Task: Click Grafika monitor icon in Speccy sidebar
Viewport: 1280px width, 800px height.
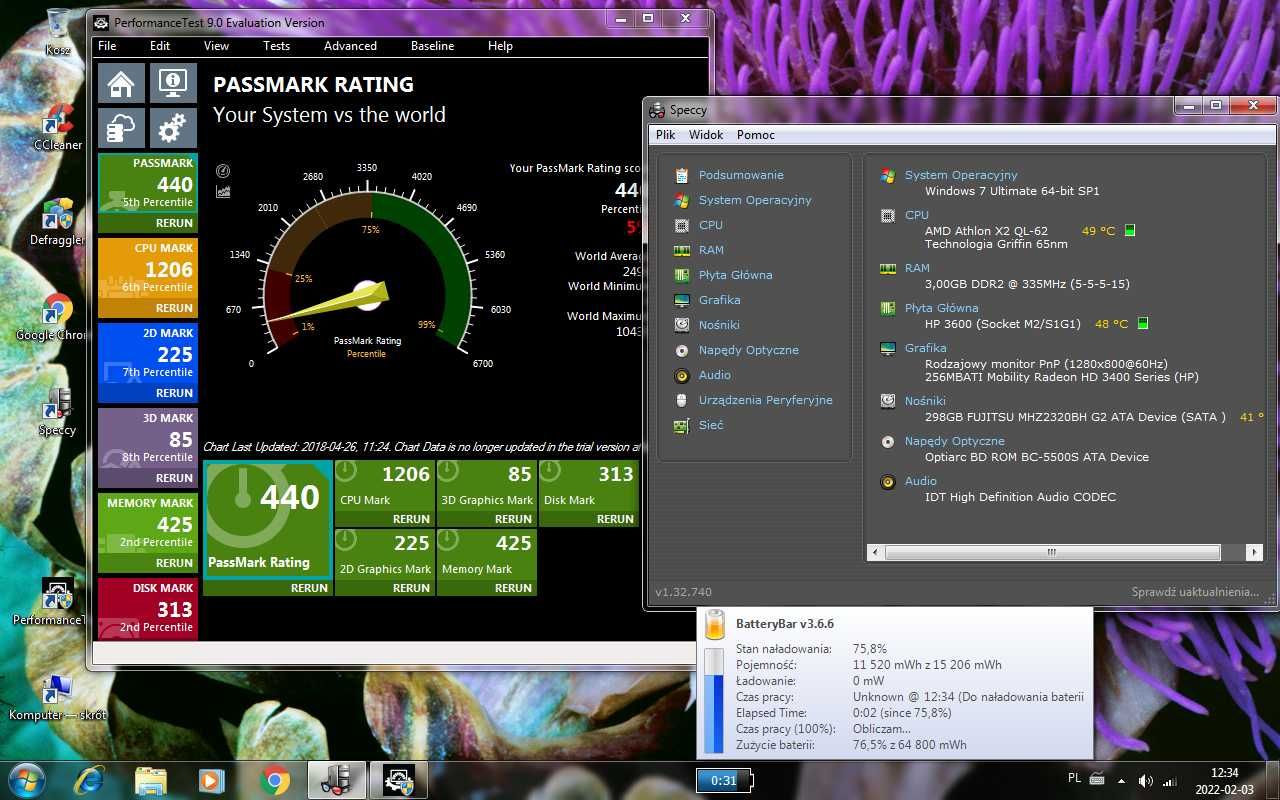Action: 682,300
